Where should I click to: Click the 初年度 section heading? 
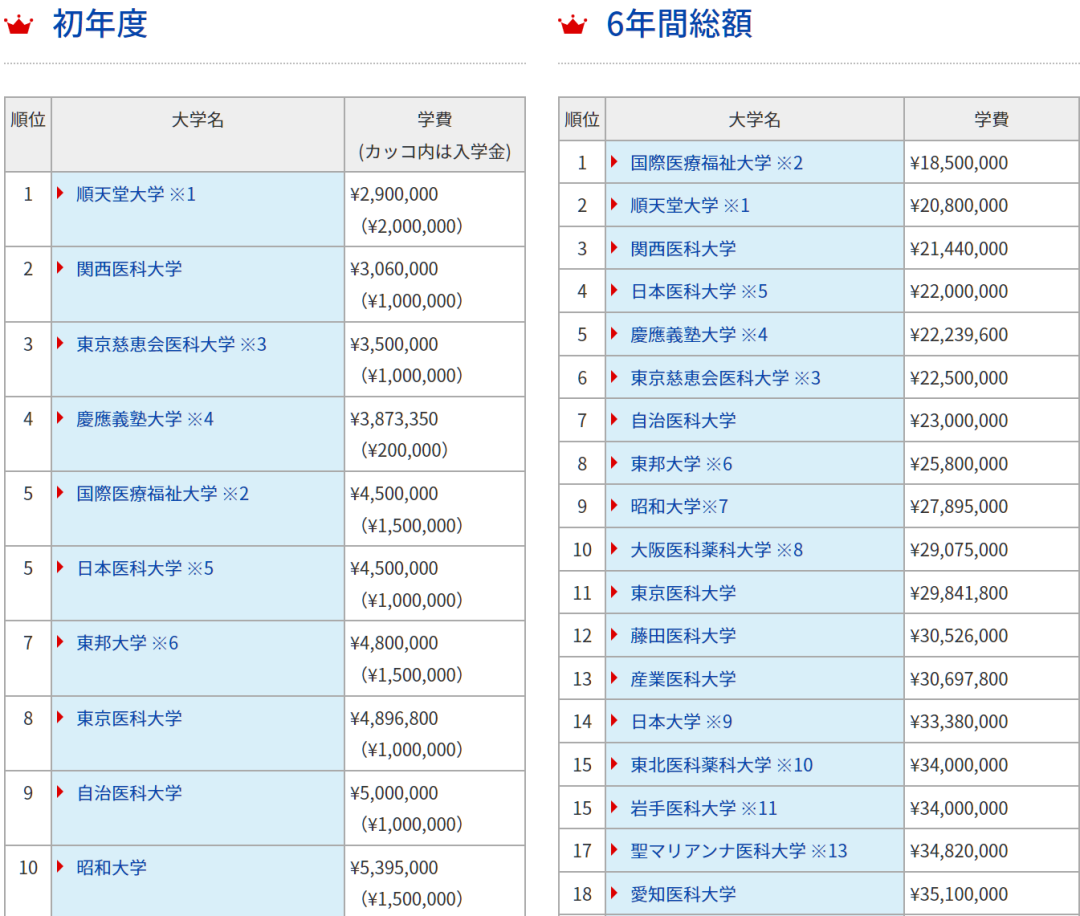pyautogui.click(x=100, y=24)
